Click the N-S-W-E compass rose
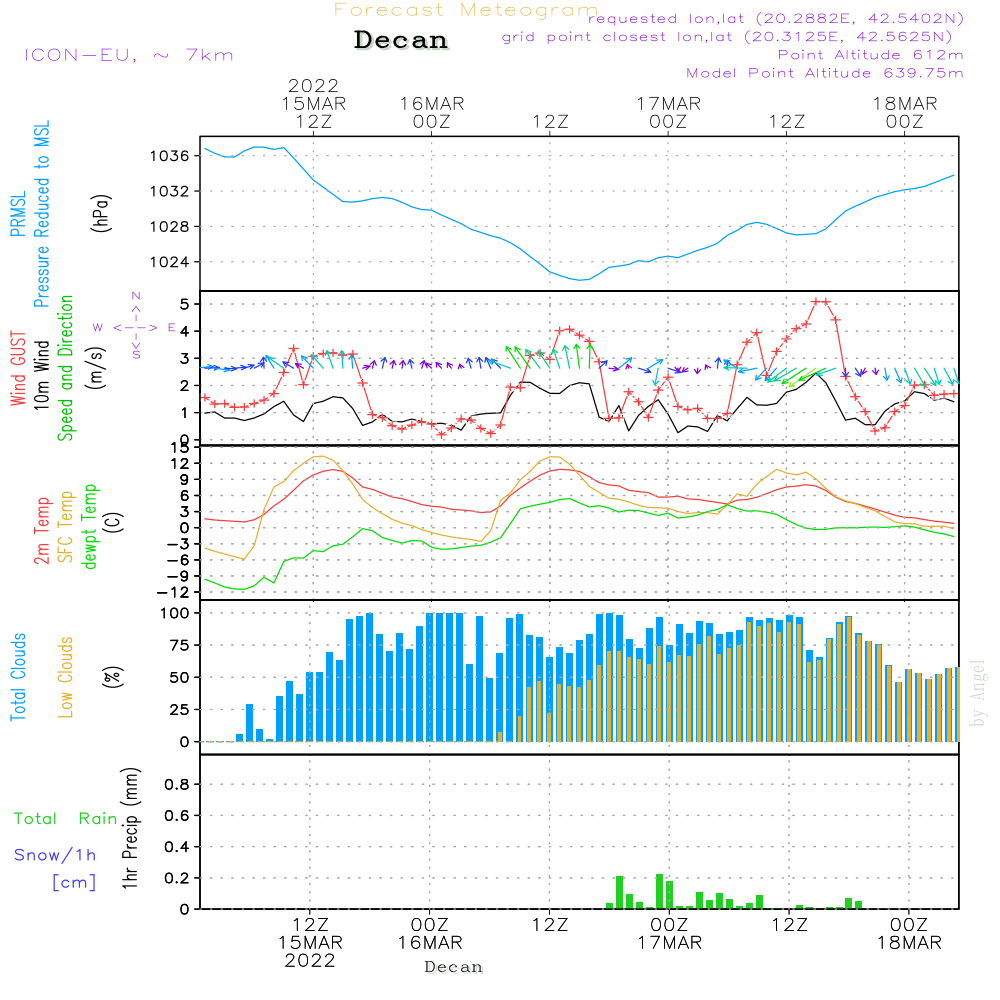 (x=136, y=326)
